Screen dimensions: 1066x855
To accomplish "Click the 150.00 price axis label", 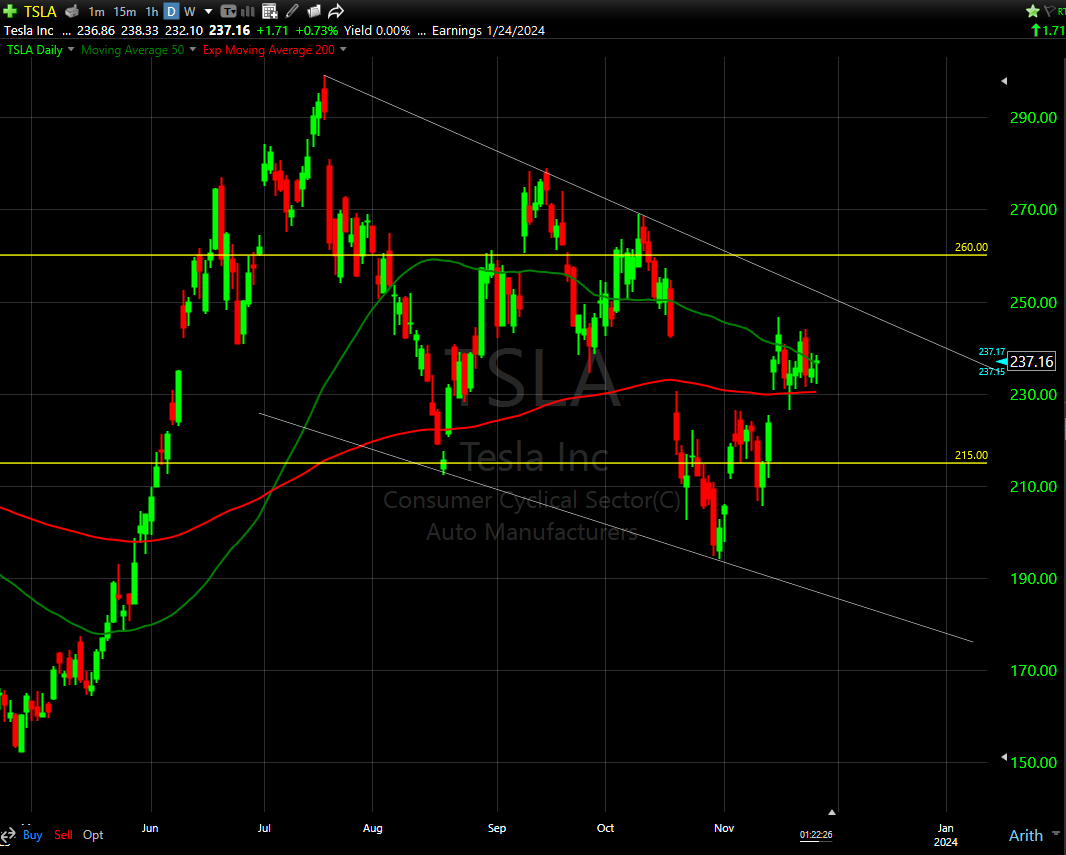I will coord(1033,763).
